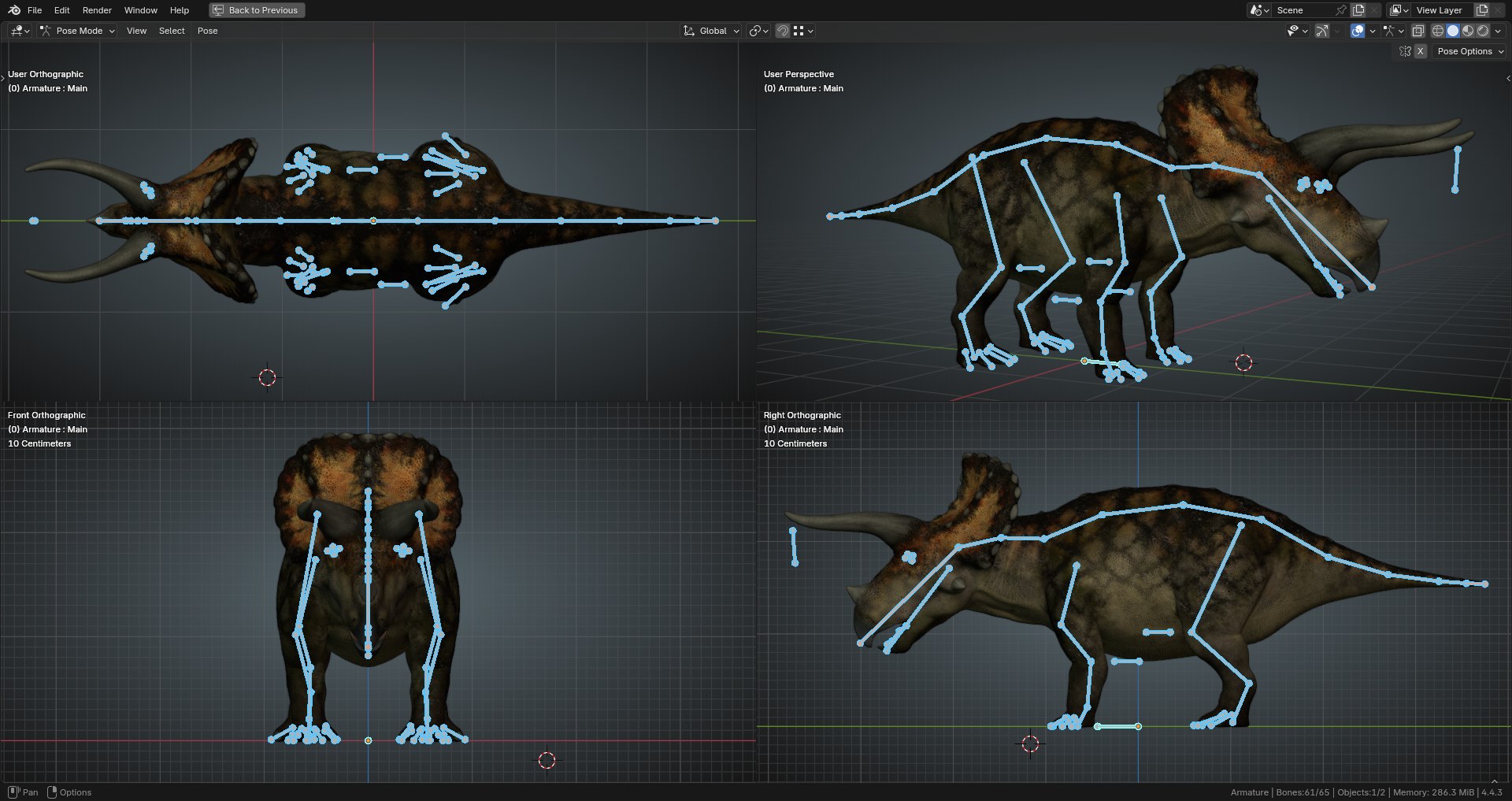1512x801 pixels.
Task: Toggle viewport gizmos display
Action: (x=1322, y=31)
